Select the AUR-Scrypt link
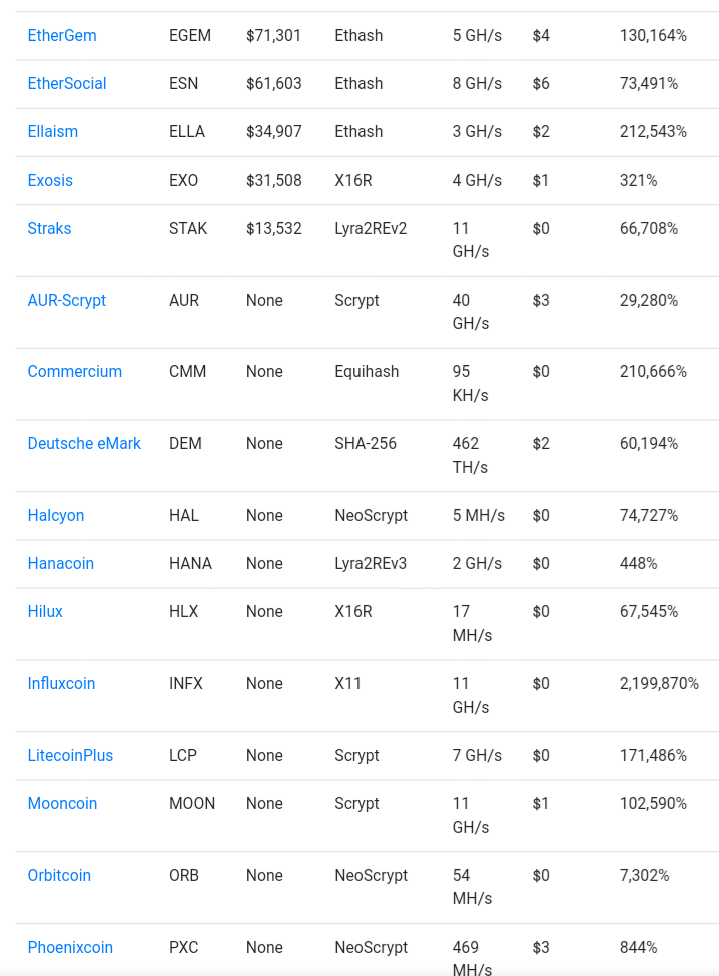 (x=67, y=300)
